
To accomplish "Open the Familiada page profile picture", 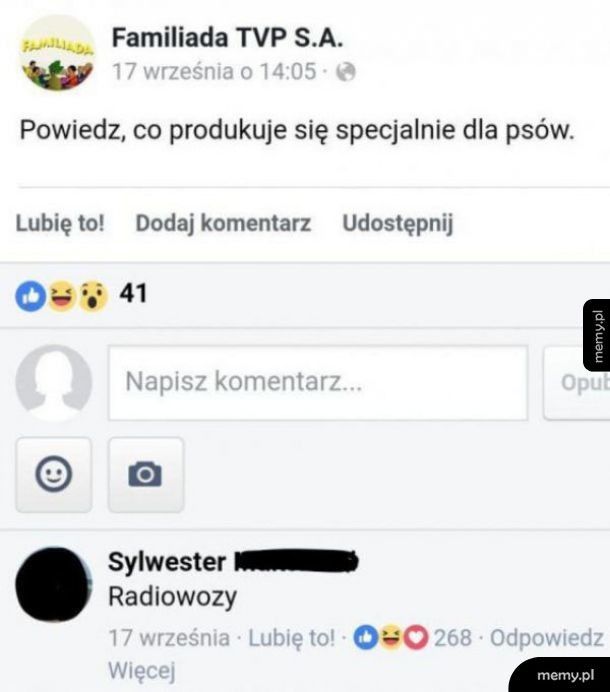I will (x=57, y=53).
